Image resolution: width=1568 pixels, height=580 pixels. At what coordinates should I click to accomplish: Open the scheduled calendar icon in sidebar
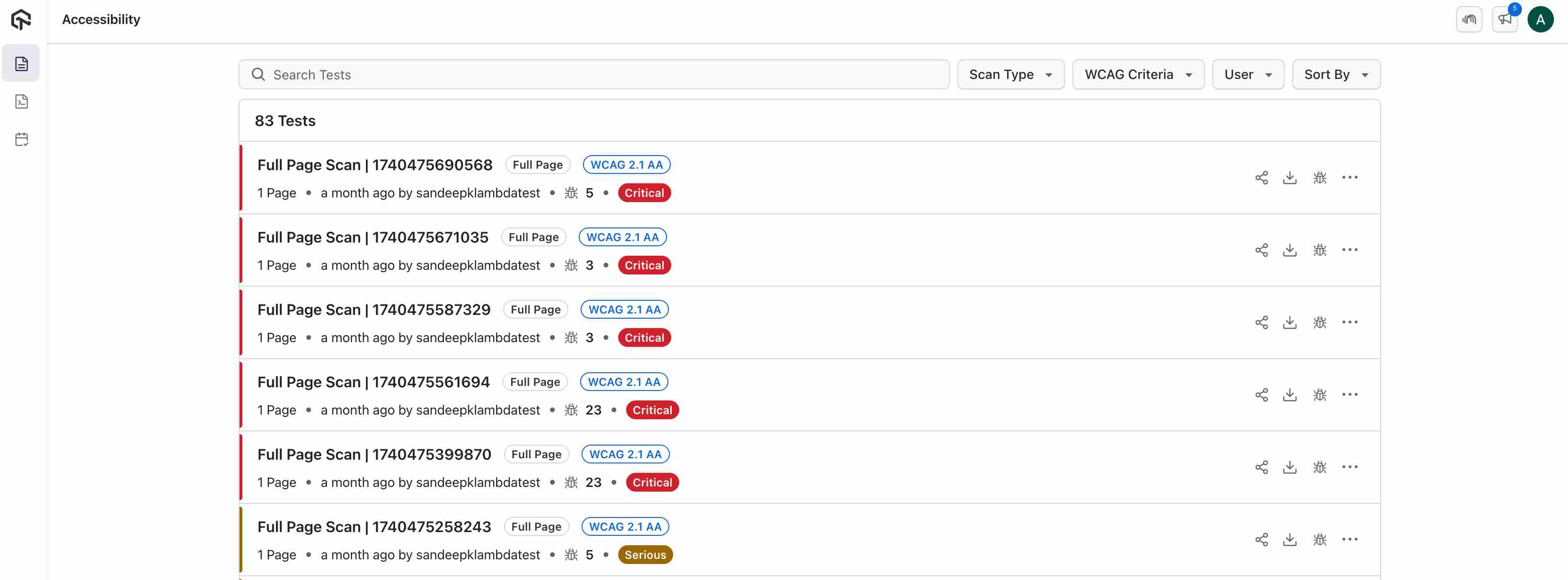point(21,140)
